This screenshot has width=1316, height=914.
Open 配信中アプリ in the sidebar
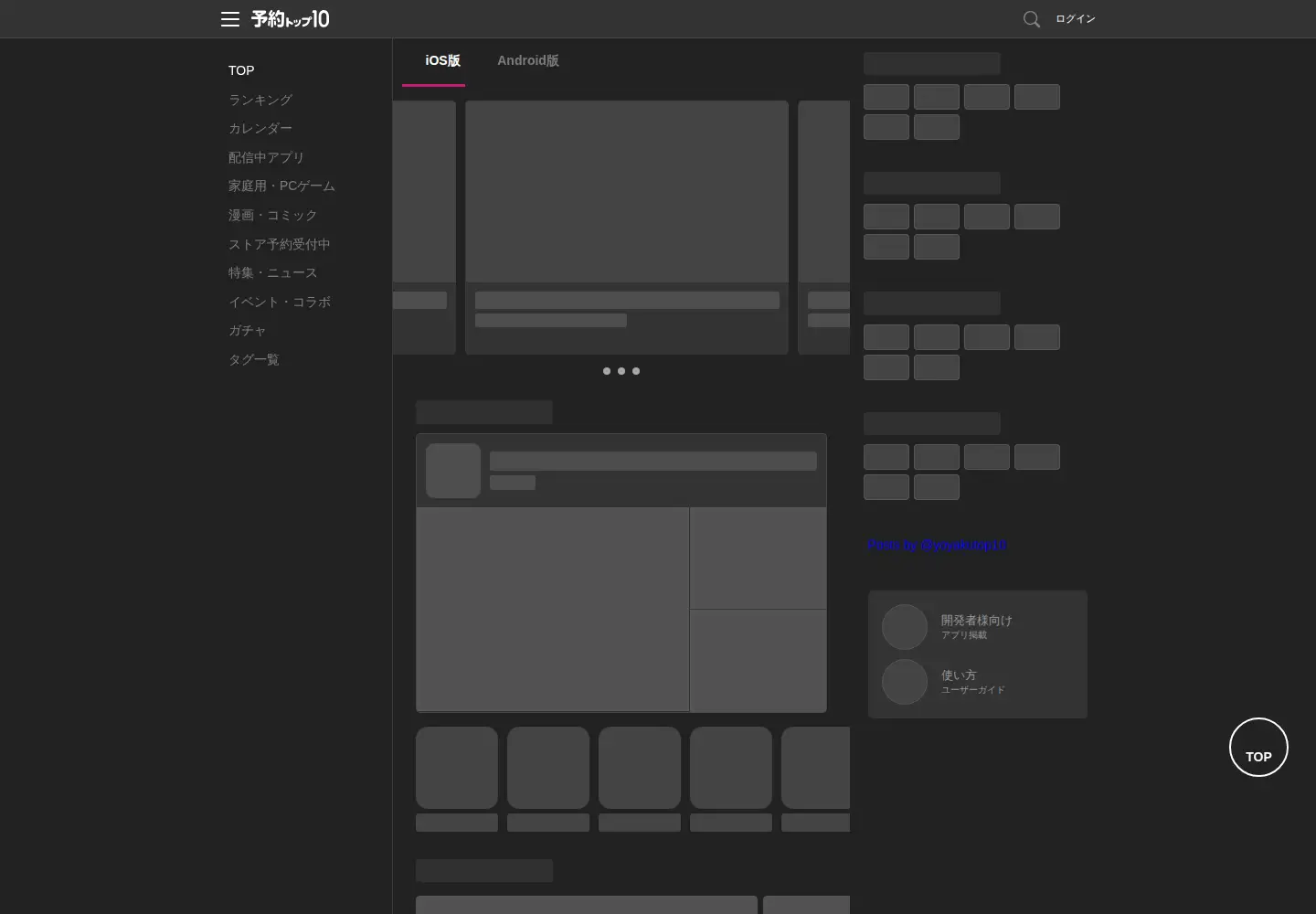pyautogui.click(x=266, y=157)
